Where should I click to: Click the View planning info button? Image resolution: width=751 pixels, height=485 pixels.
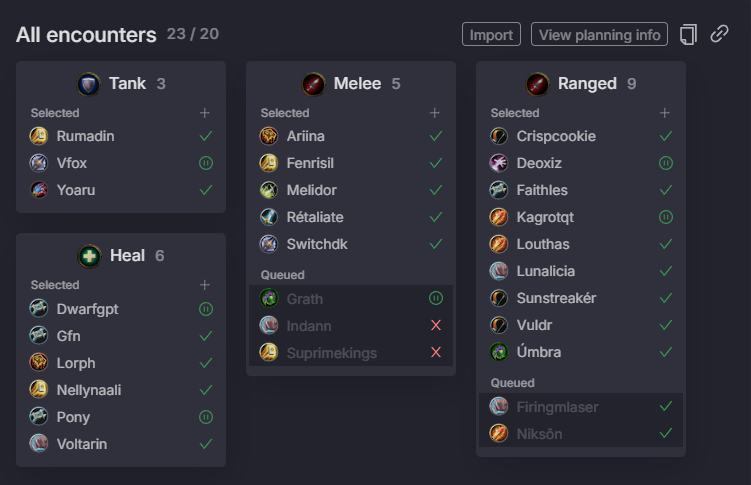point(599,34)
